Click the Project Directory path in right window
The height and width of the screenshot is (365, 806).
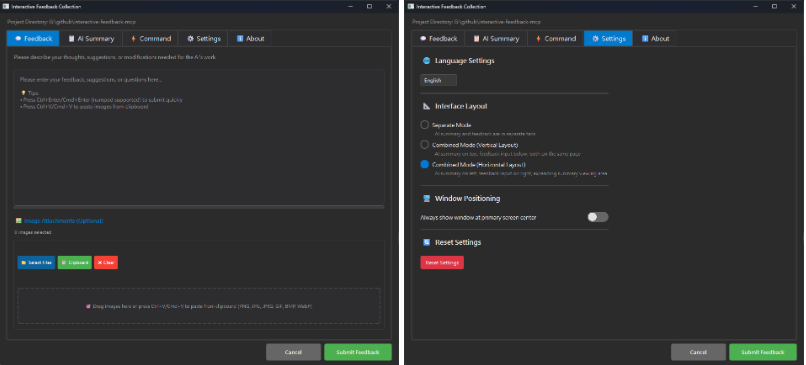tap(477, 22)
